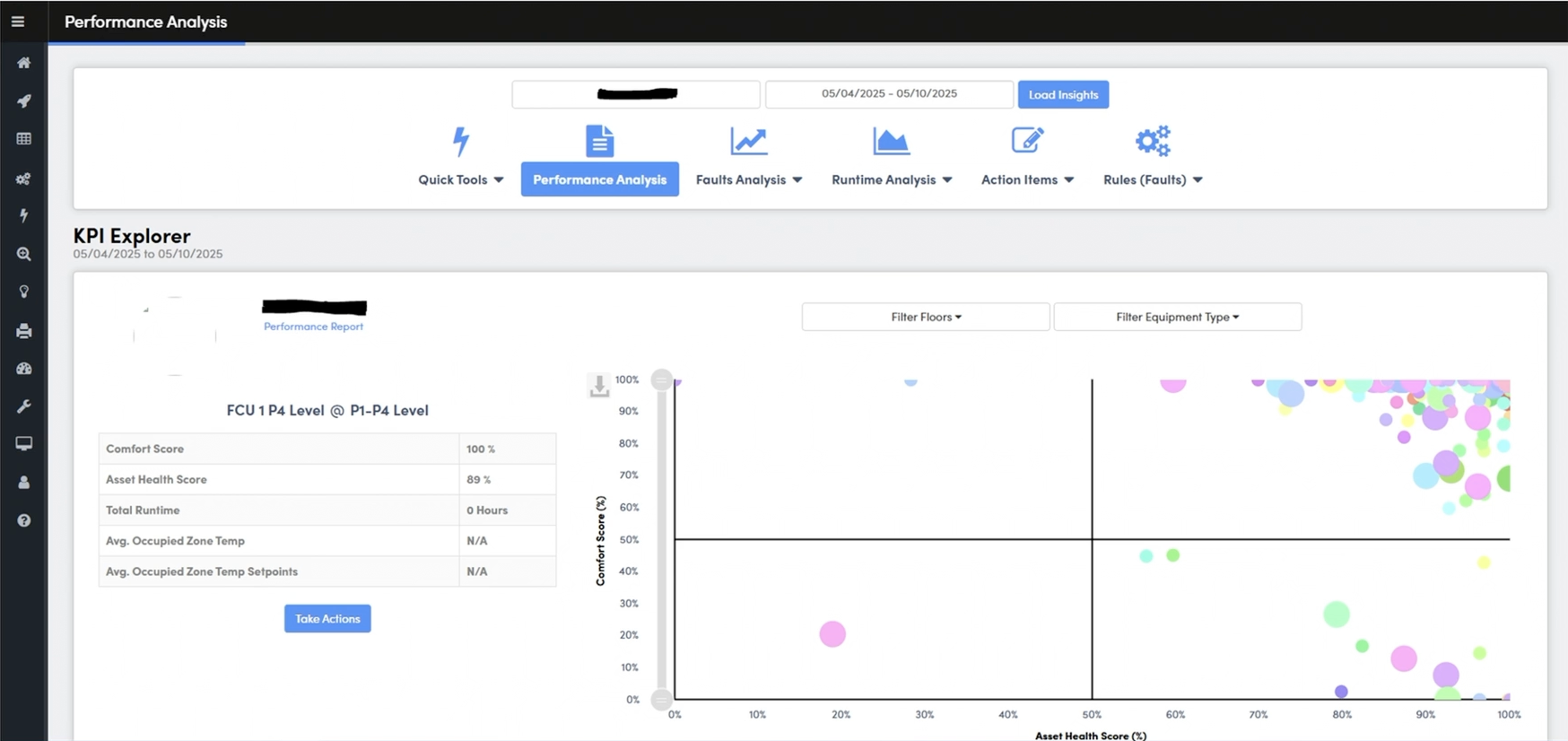Click the gears icon in sidebar
1568x741 pixels.
tap(24, 179)
